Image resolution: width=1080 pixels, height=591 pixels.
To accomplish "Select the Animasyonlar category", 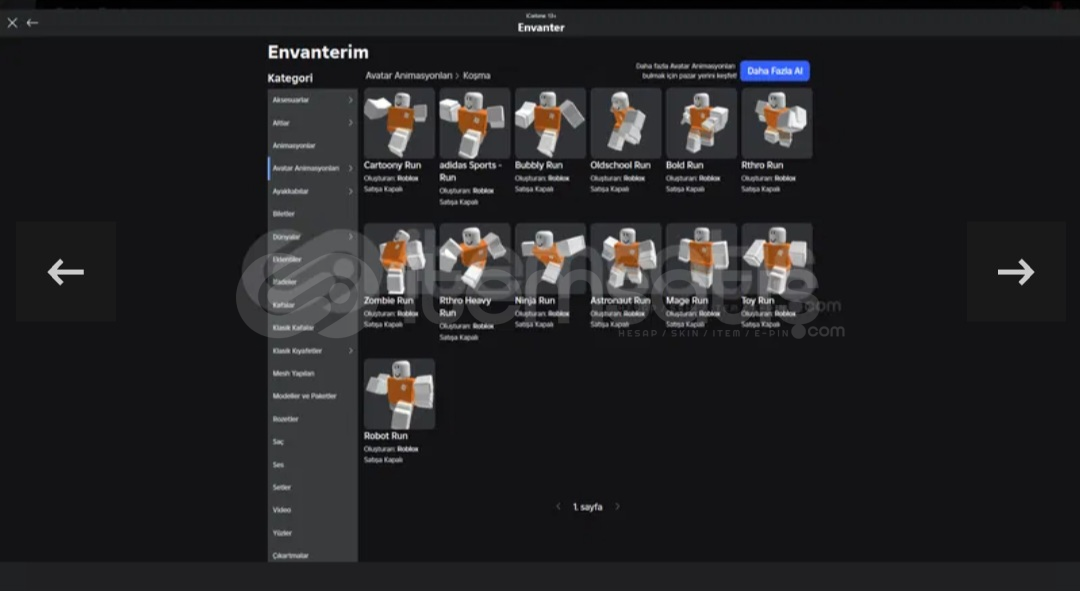I will click(x=313, y=145).
